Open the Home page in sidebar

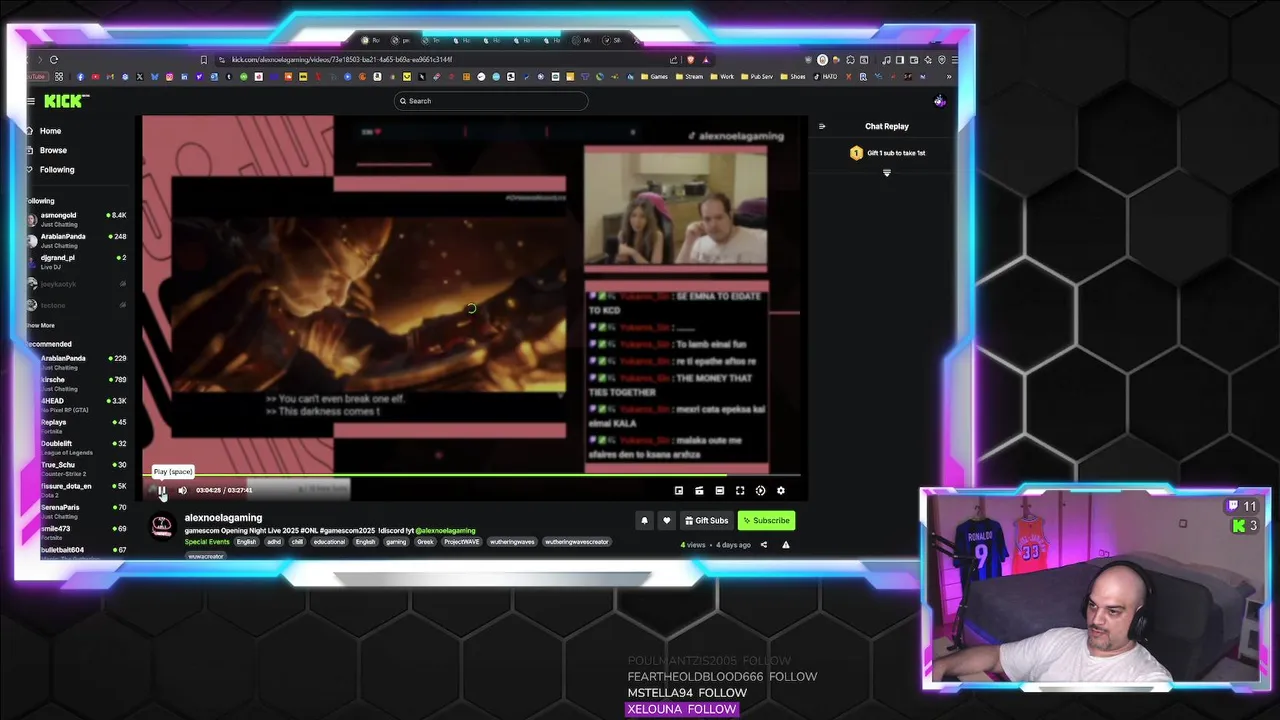50,131
